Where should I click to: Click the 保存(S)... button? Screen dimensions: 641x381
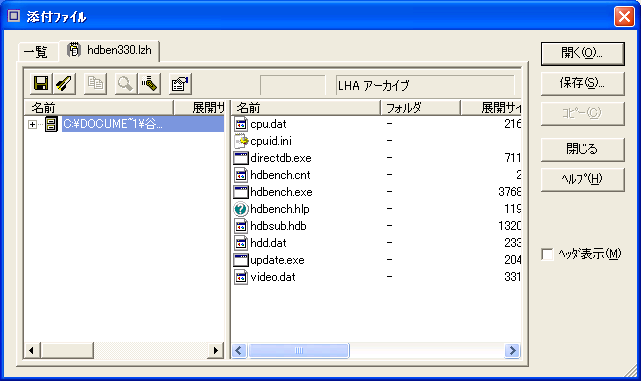[x=583, y=83]
